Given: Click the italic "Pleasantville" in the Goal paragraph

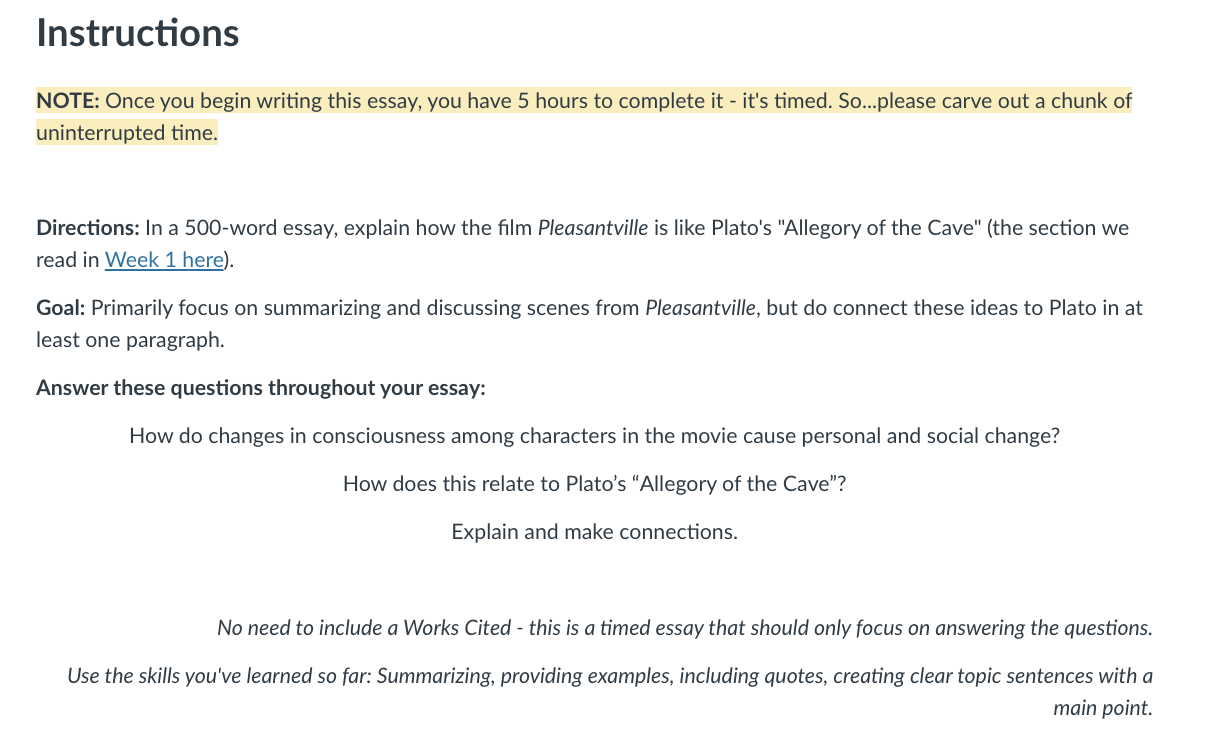Looking at the screenshot, I should 701,308.
